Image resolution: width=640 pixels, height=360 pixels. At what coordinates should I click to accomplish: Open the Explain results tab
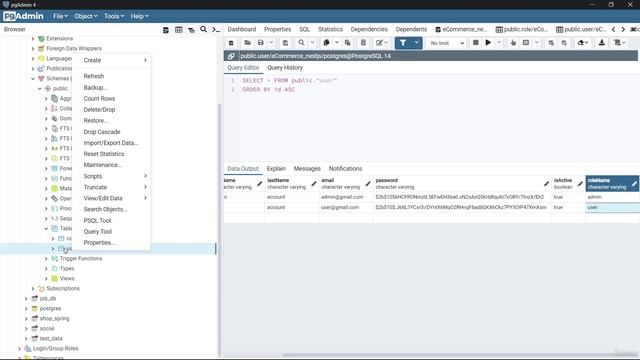point(276,169)
